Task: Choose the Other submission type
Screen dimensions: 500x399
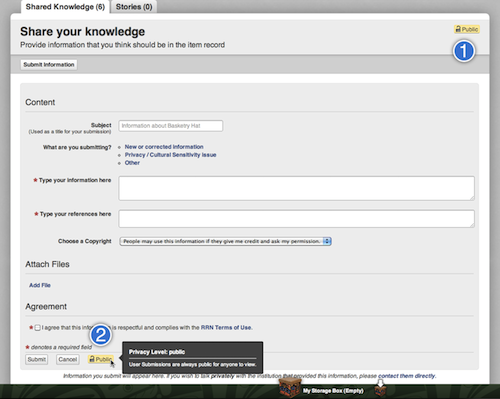Action: click(132, 163)
